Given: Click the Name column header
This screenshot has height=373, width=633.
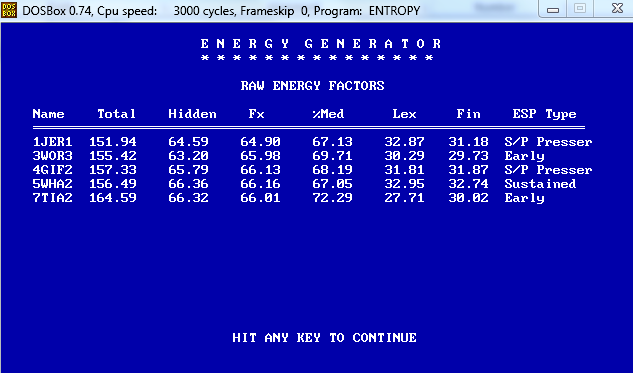Looking at the screenshot, I should [48, 114].
